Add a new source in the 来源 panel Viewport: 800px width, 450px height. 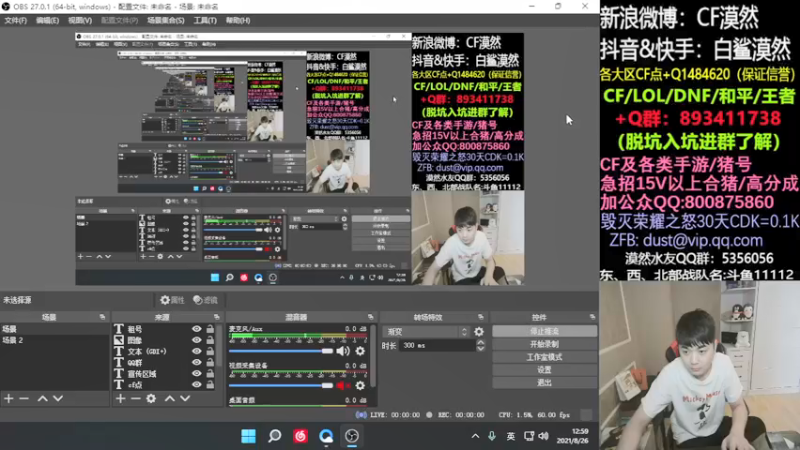point(120,398)
